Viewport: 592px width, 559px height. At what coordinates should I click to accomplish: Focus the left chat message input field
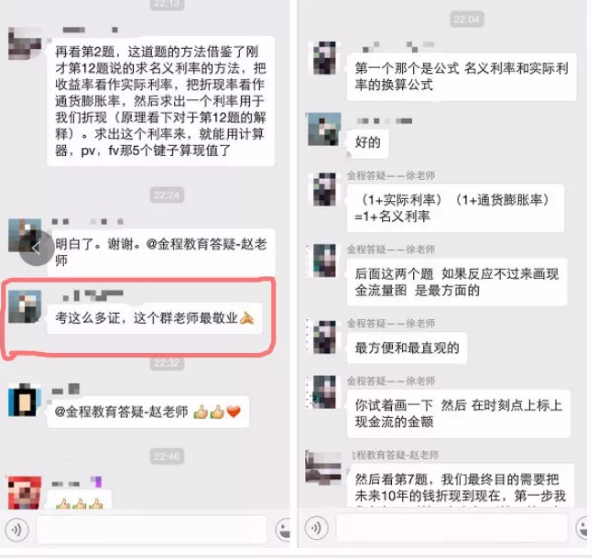tap(152, 530)
